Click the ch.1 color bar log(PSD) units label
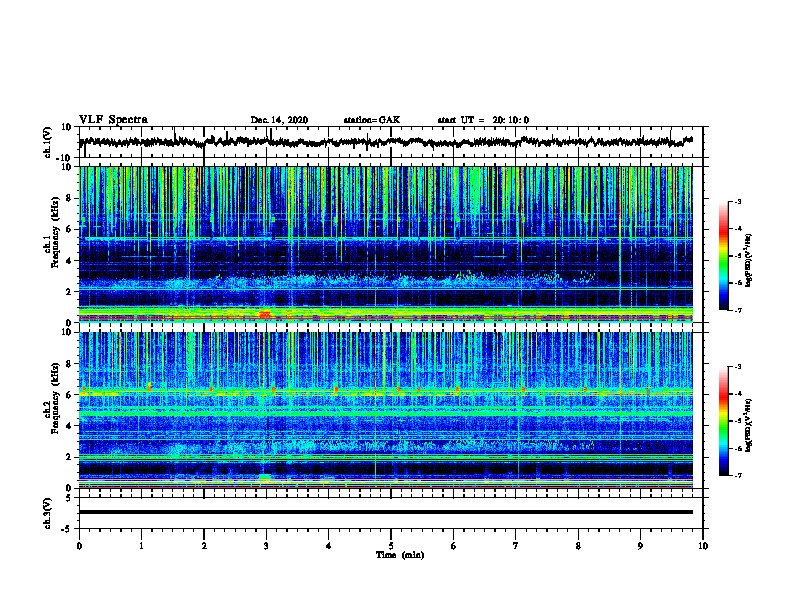This screenshot has height=612, width=792. click(750, 261)
